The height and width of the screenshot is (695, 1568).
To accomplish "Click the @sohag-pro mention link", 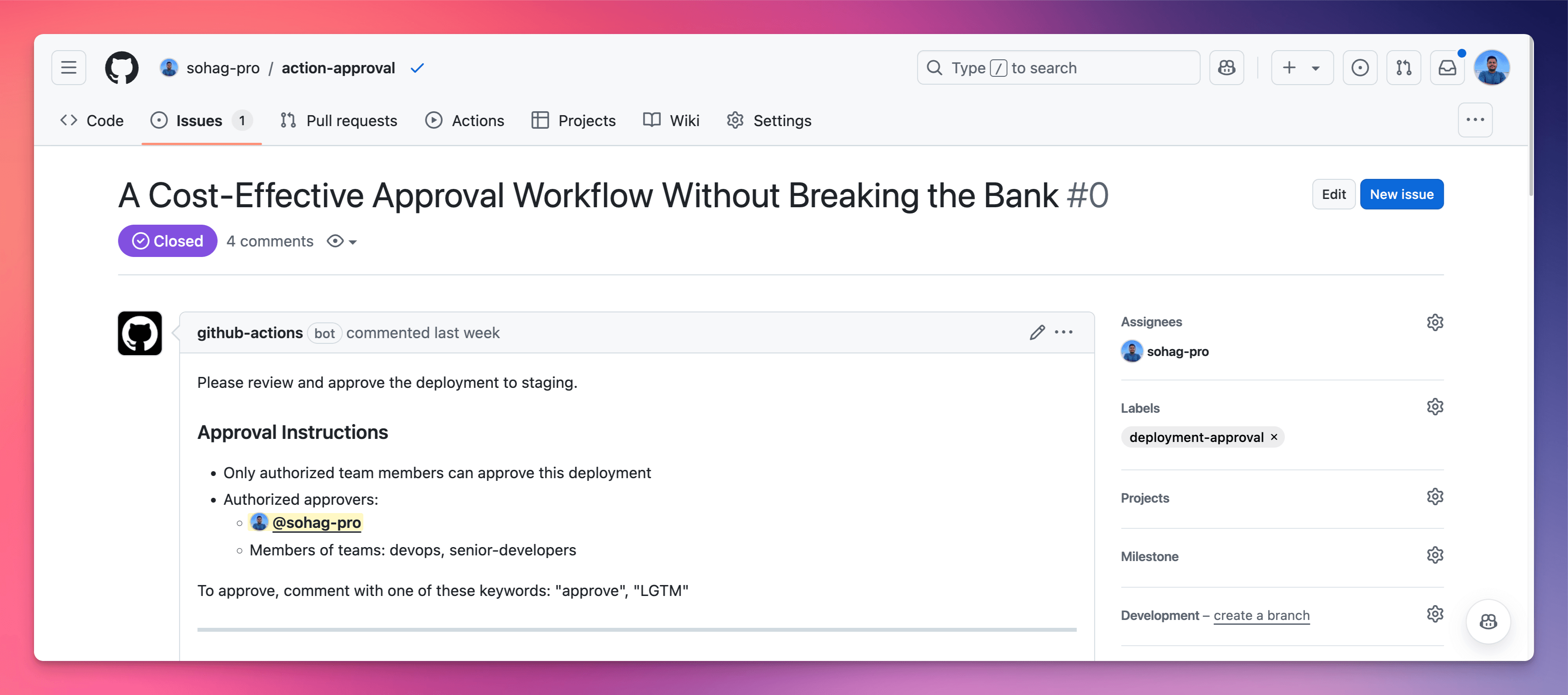I will tap(317, 523).
